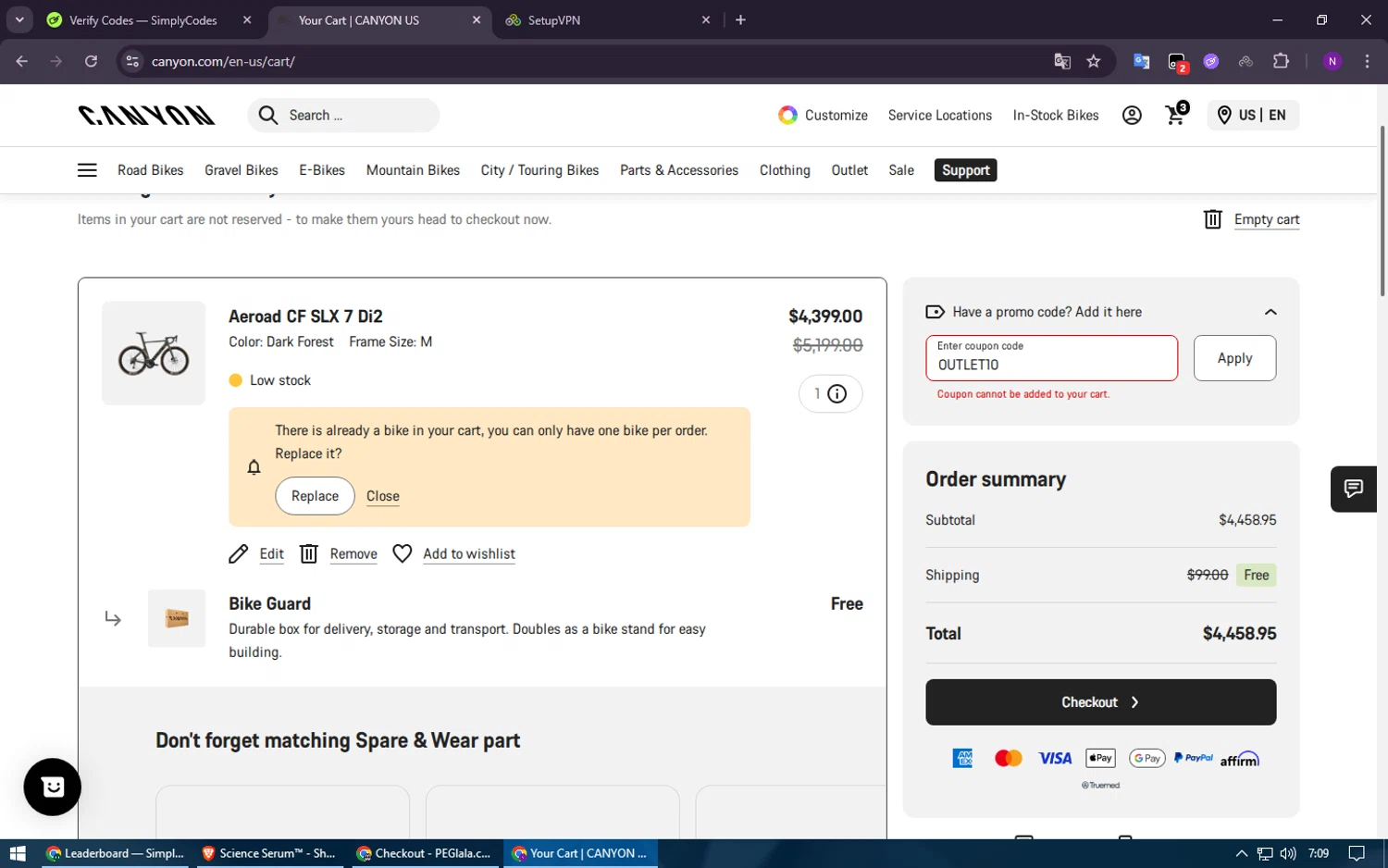This screenshot has width=1388, height=868.
Task: Open the account profile icon
Action: point(1132,115)
